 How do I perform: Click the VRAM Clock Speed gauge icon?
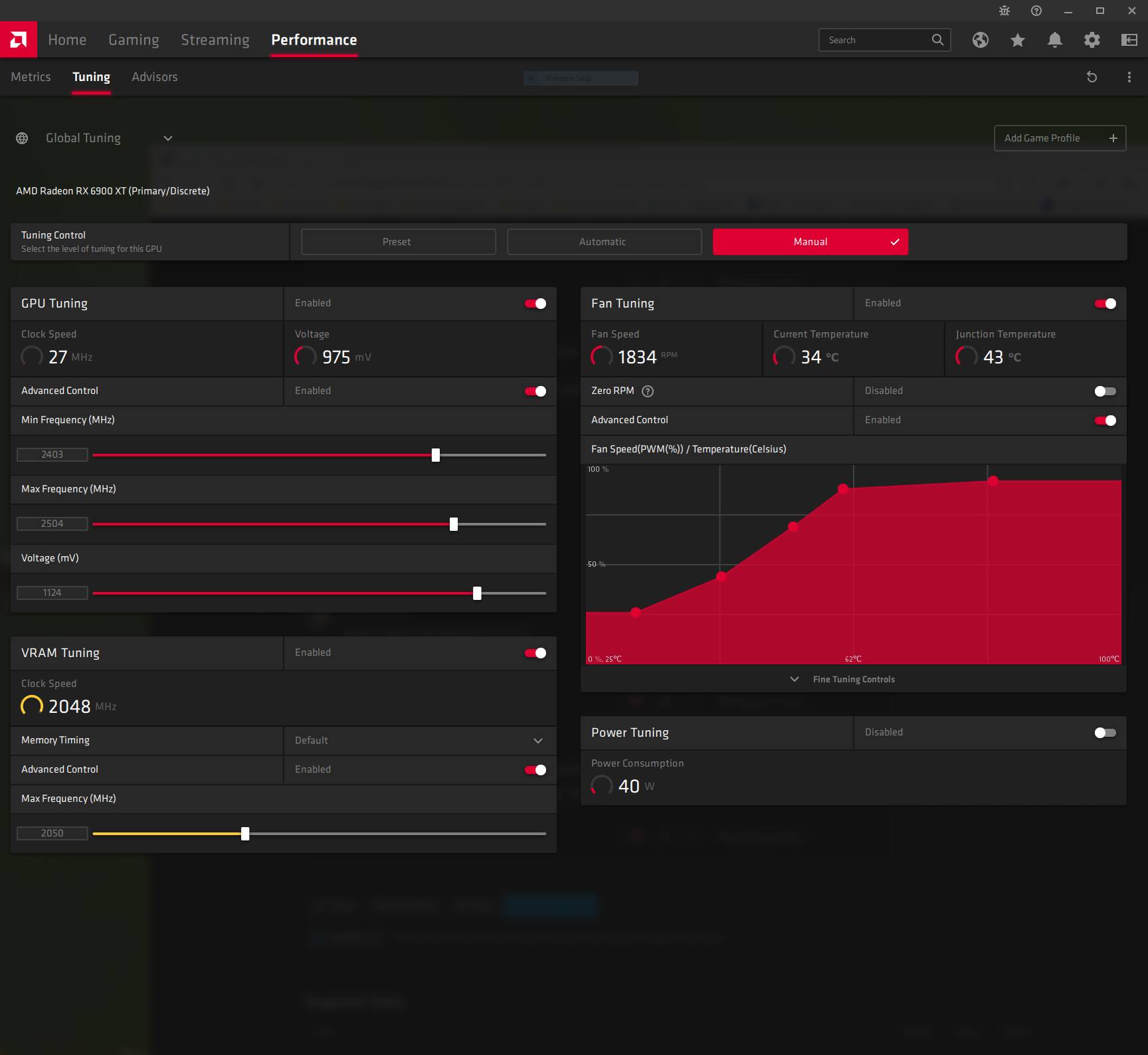(x=31, y=706)
